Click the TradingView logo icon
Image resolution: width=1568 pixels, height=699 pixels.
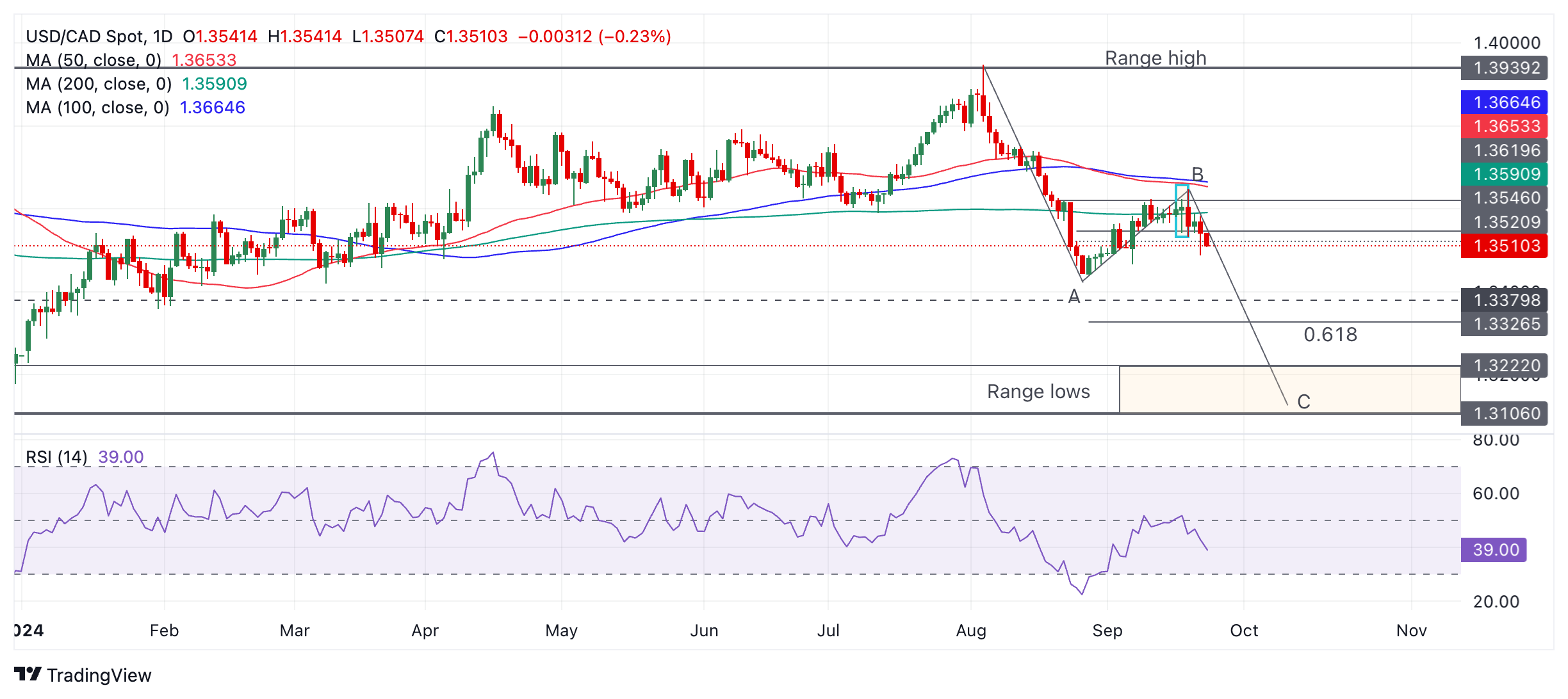(x=28, y=674)
